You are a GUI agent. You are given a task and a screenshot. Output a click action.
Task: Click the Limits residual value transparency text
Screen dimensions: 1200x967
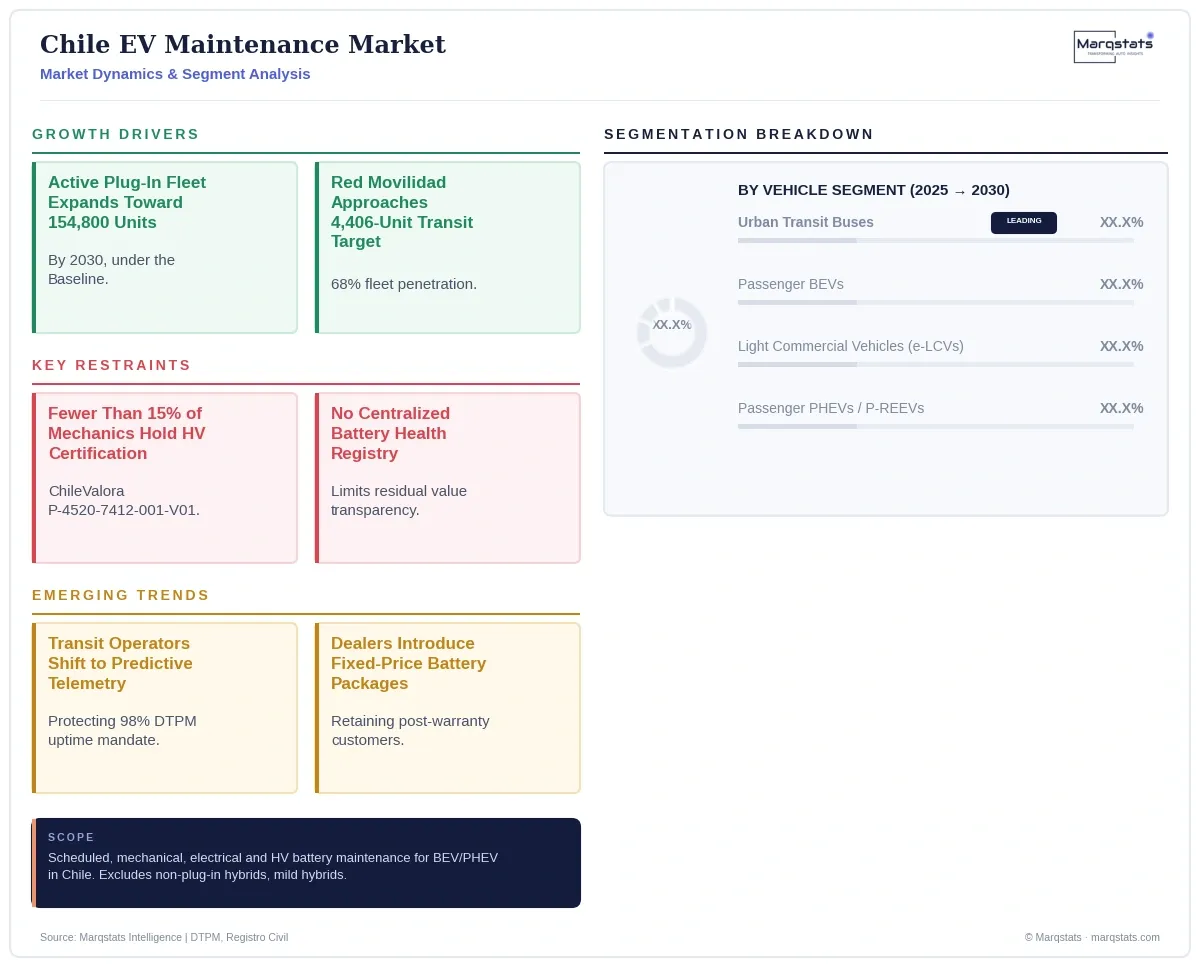click(399, 500)
